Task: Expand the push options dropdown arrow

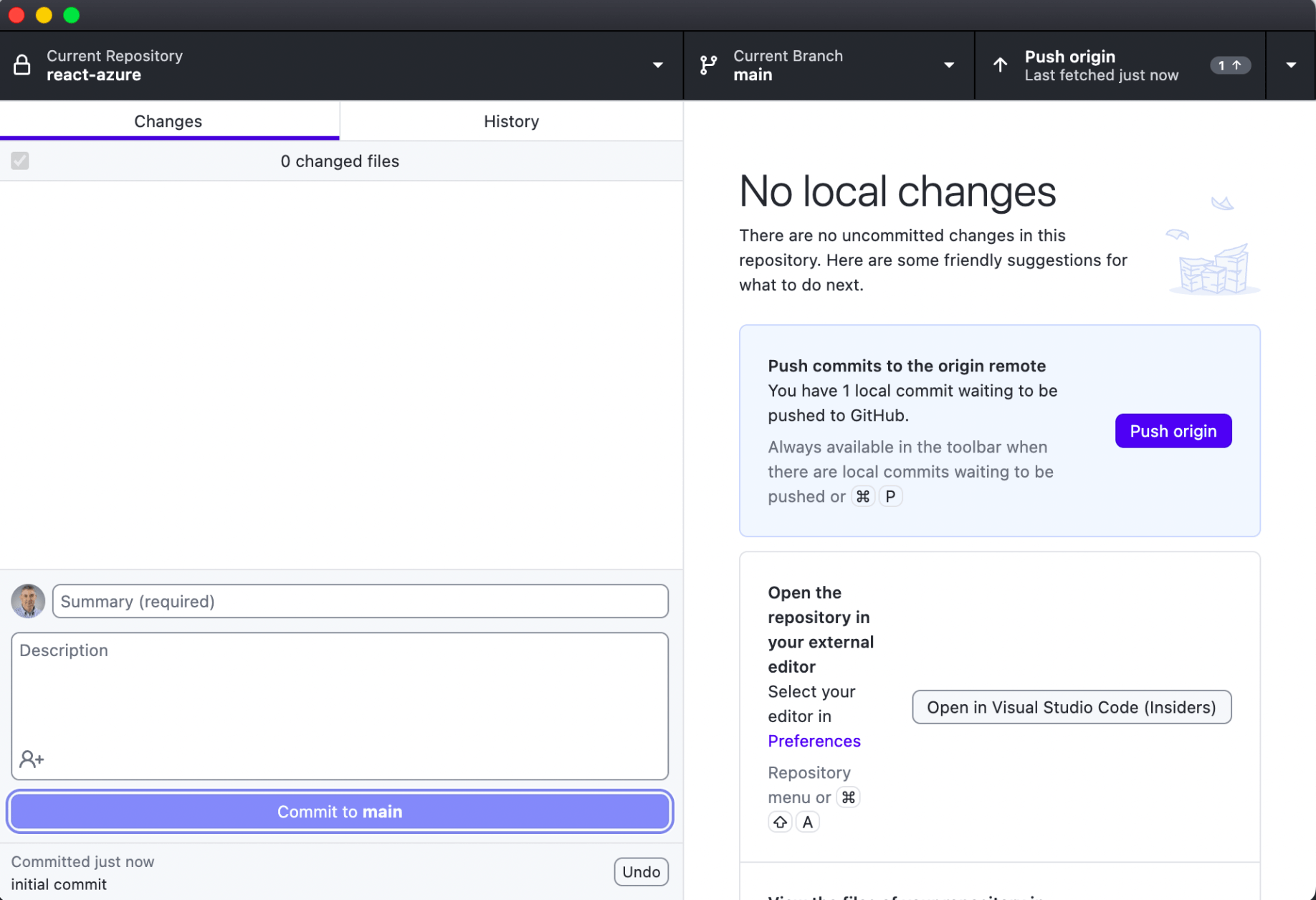Action: point(1290,65)
